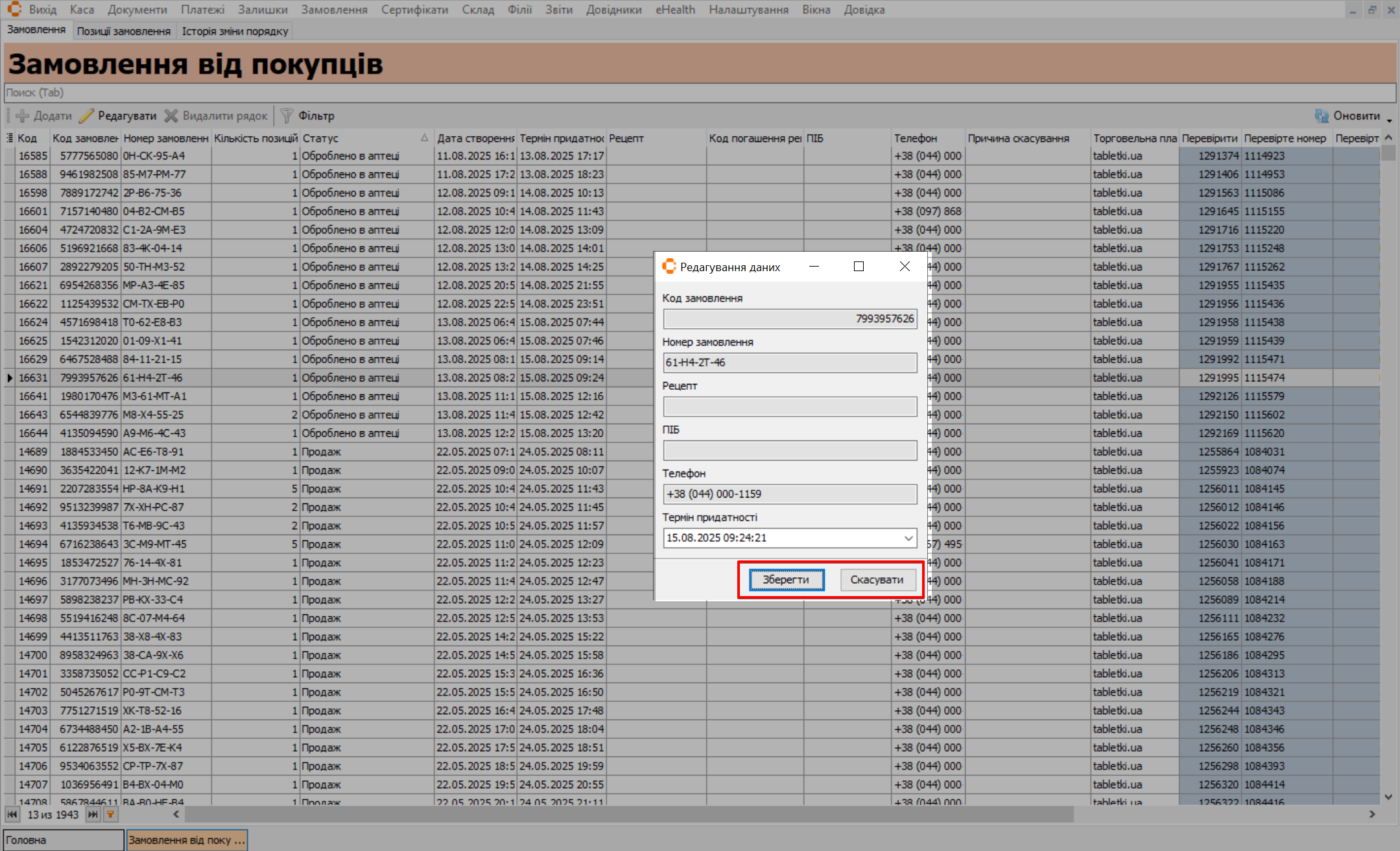Click the Телефон input field
The image size is (1400, 851).
click(789, 494)
